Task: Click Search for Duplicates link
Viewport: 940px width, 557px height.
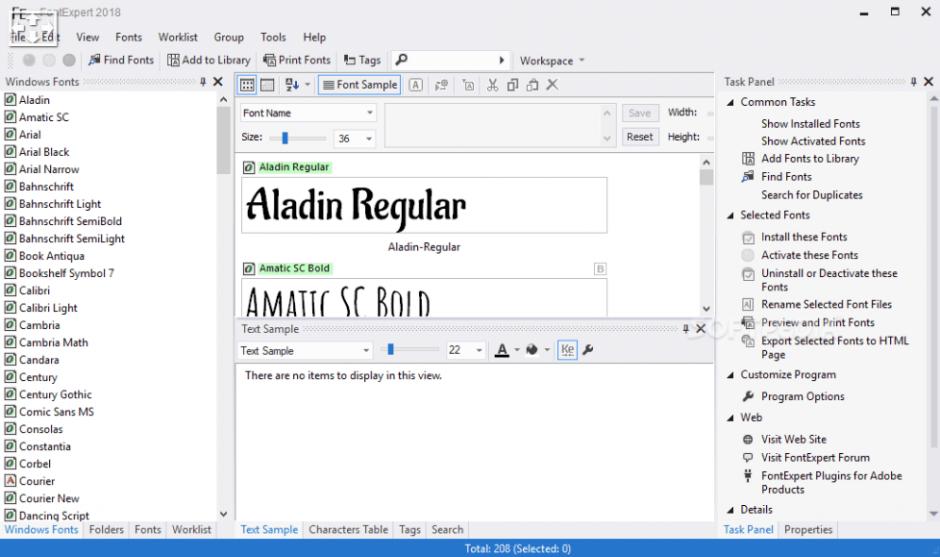Action: tap(812, 195)
